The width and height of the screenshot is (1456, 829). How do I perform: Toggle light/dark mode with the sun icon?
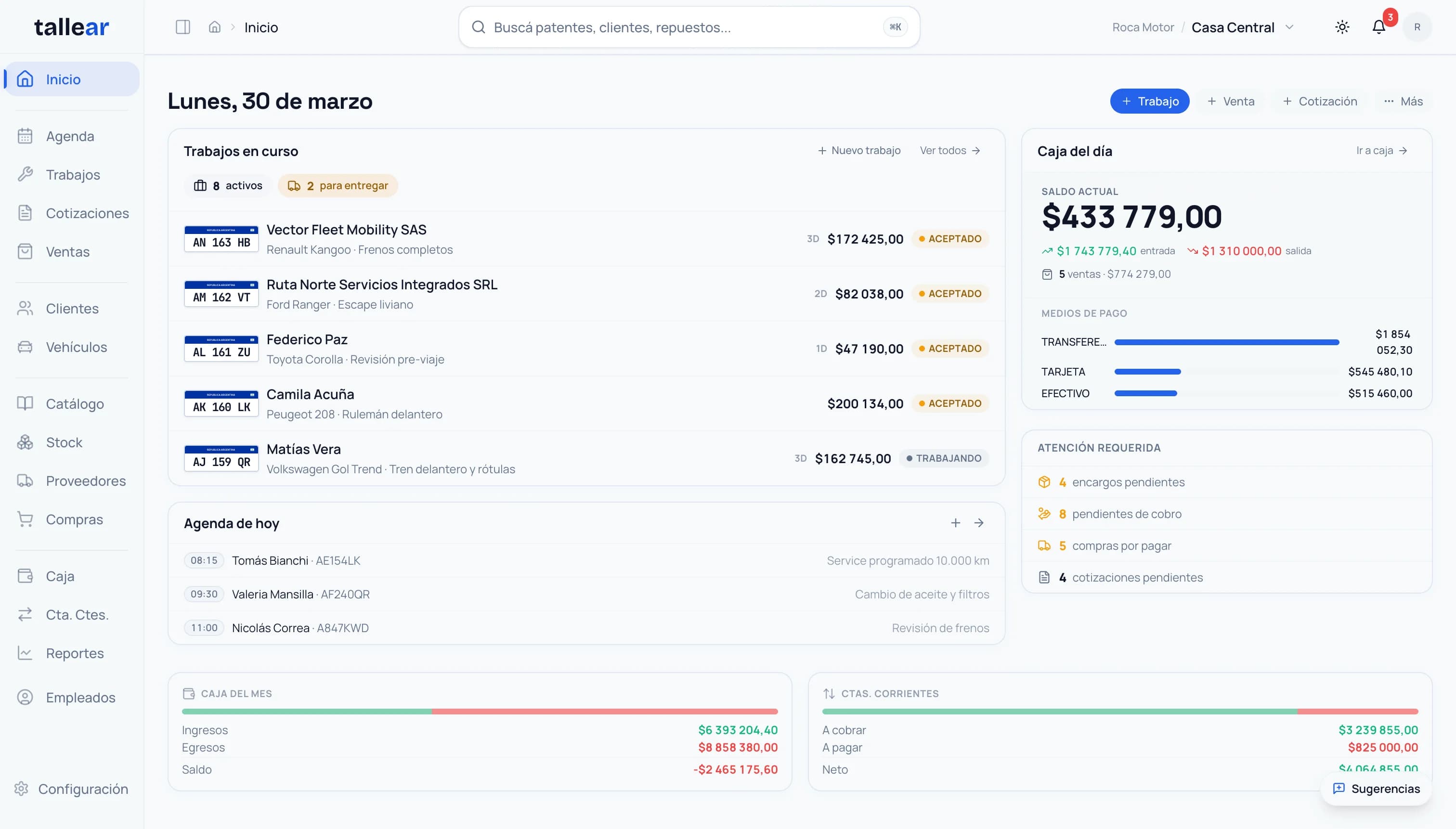[x=1342, y=27]
